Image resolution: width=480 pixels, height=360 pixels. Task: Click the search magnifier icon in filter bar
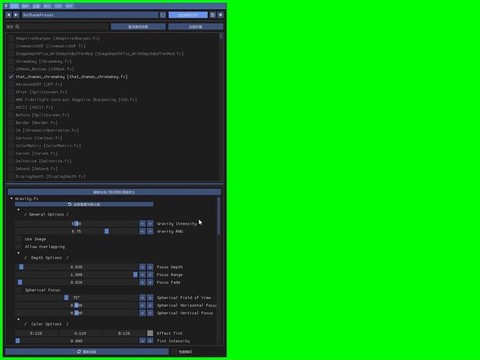tap(17, 27)
